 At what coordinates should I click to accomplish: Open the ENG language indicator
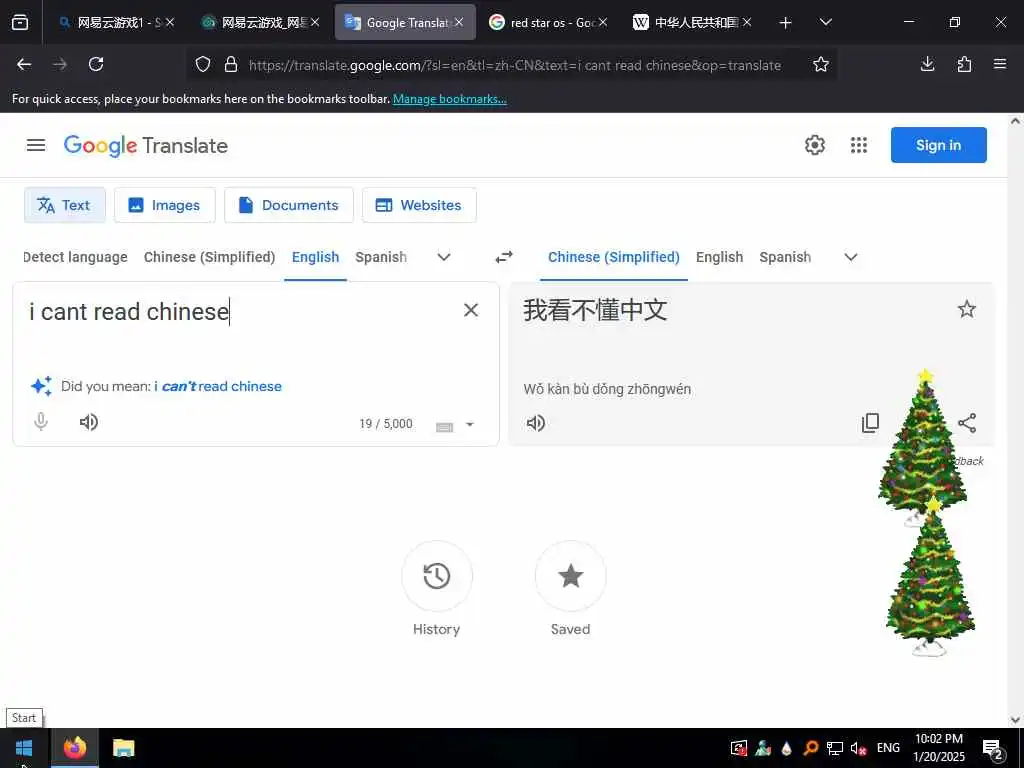point(888,748)
